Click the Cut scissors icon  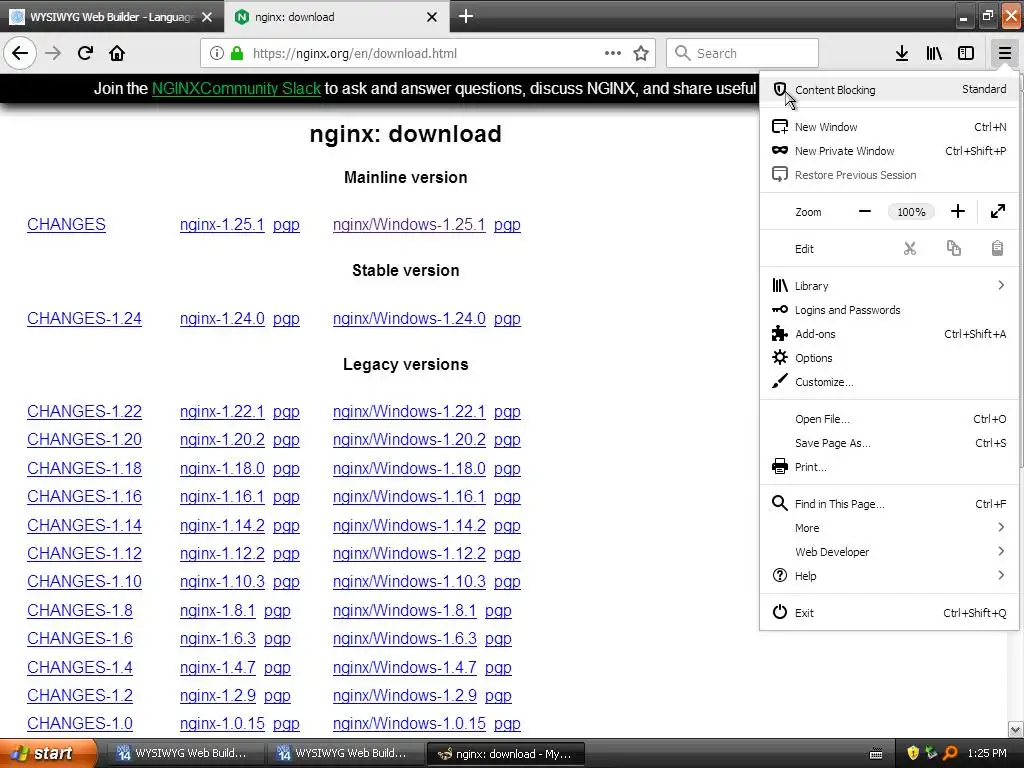tap(910, 248)
